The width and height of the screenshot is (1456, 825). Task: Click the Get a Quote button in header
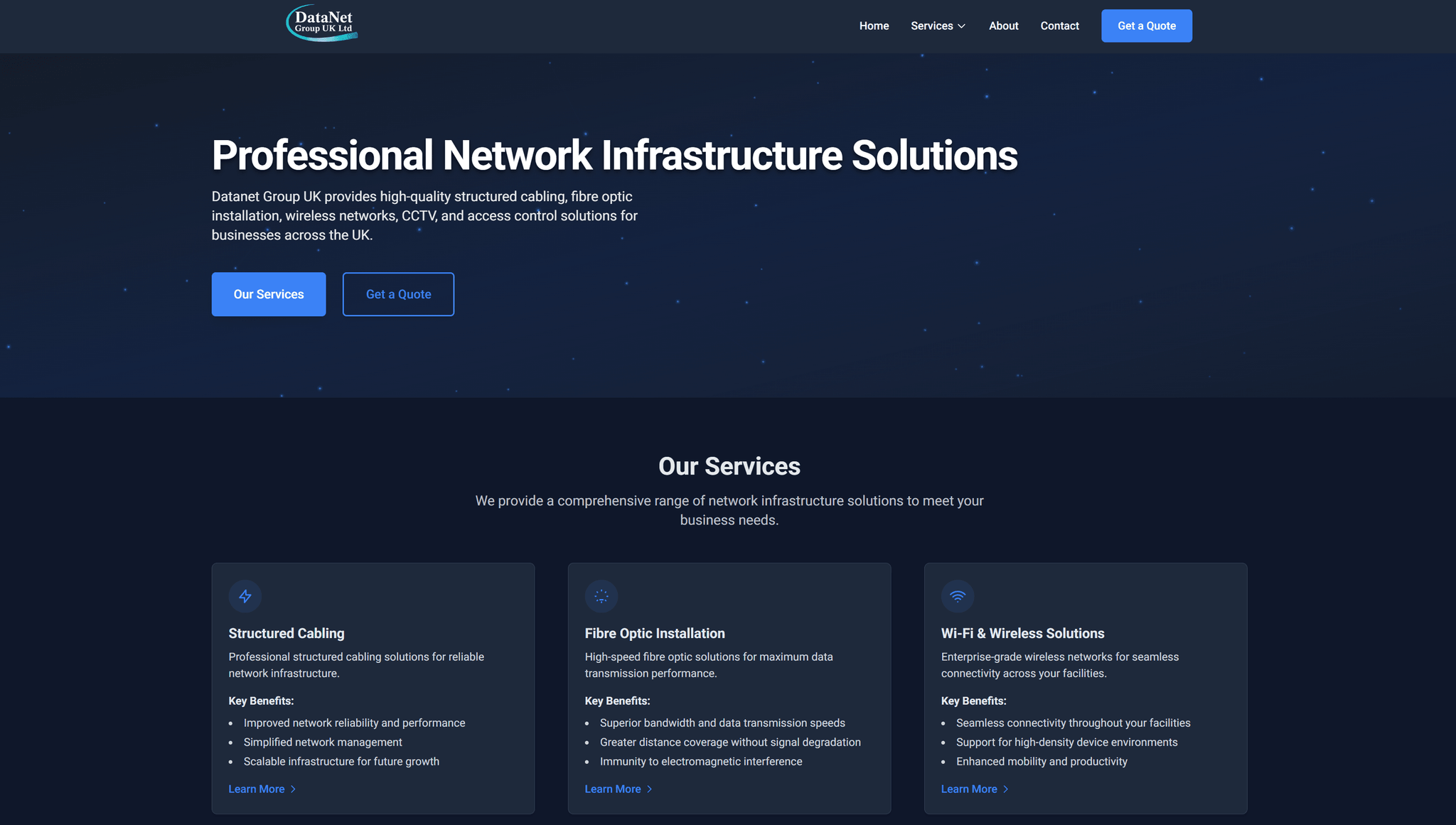click(1146, 26)
